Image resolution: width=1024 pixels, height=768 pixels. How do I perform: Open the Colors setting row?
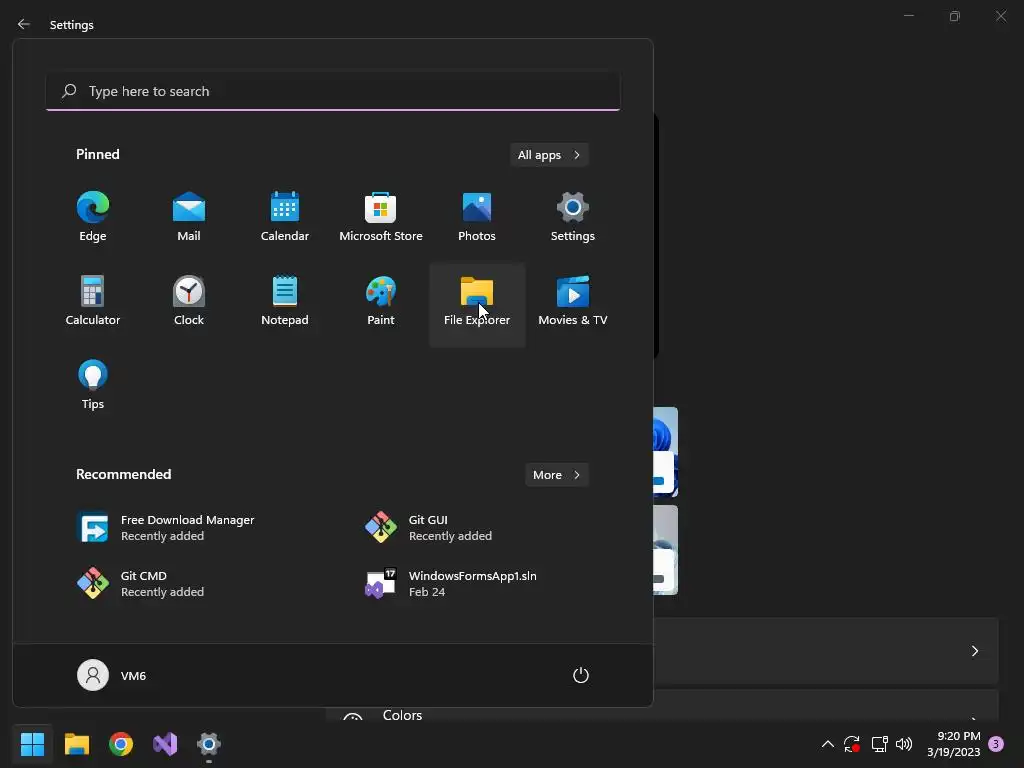662,707
